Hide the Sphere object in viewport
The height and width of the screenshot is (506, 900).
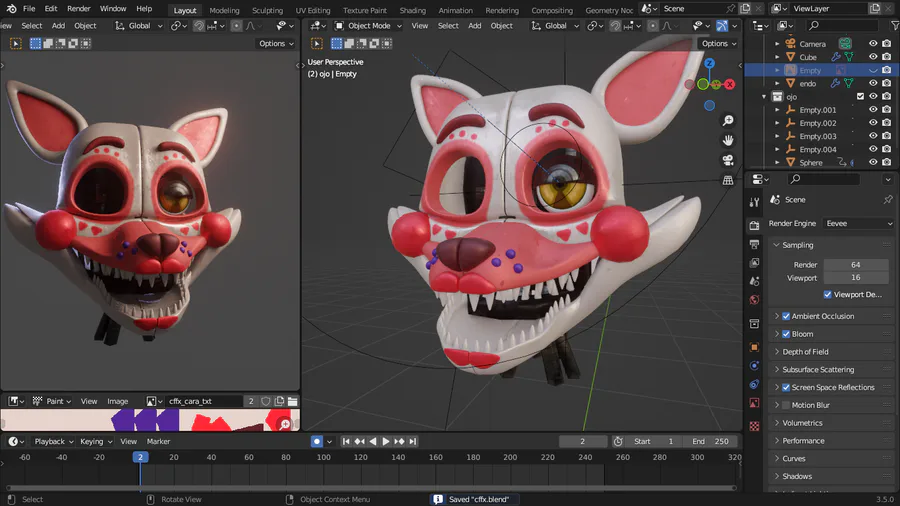click(x=873, y=162)
